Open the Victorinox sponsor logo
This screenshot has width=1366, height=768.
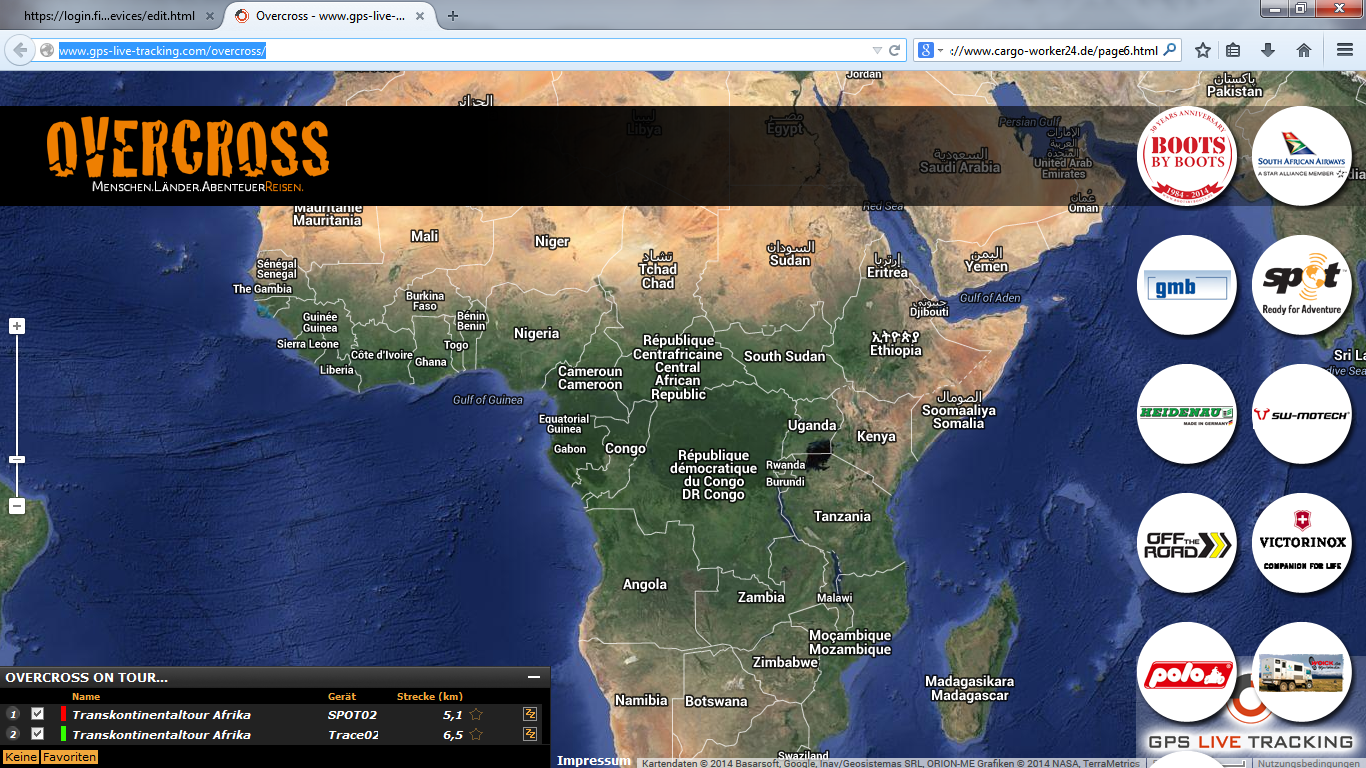point(1301,543)
